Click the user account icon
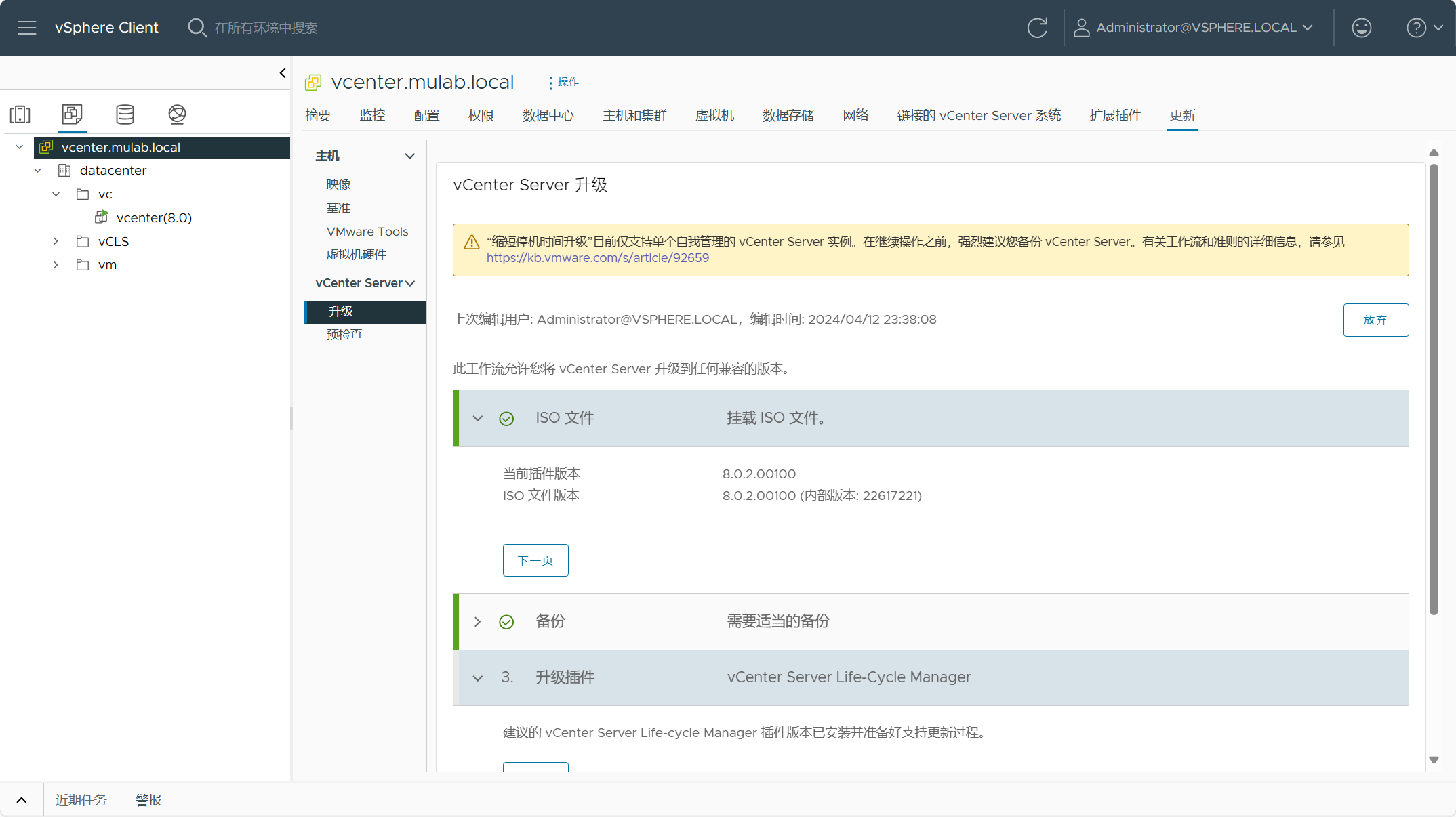1456x817 pixels. click(1082, 28)
